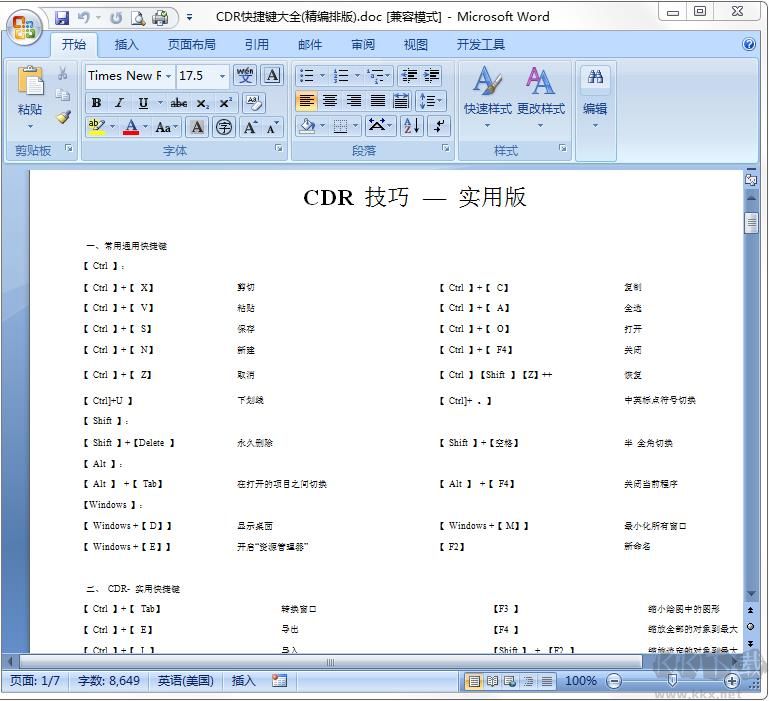Expand Customize Quick Access Toolbar arrow
Image resolution: width=769 pixels, height=701 pixels.
(x=189, y=18)
